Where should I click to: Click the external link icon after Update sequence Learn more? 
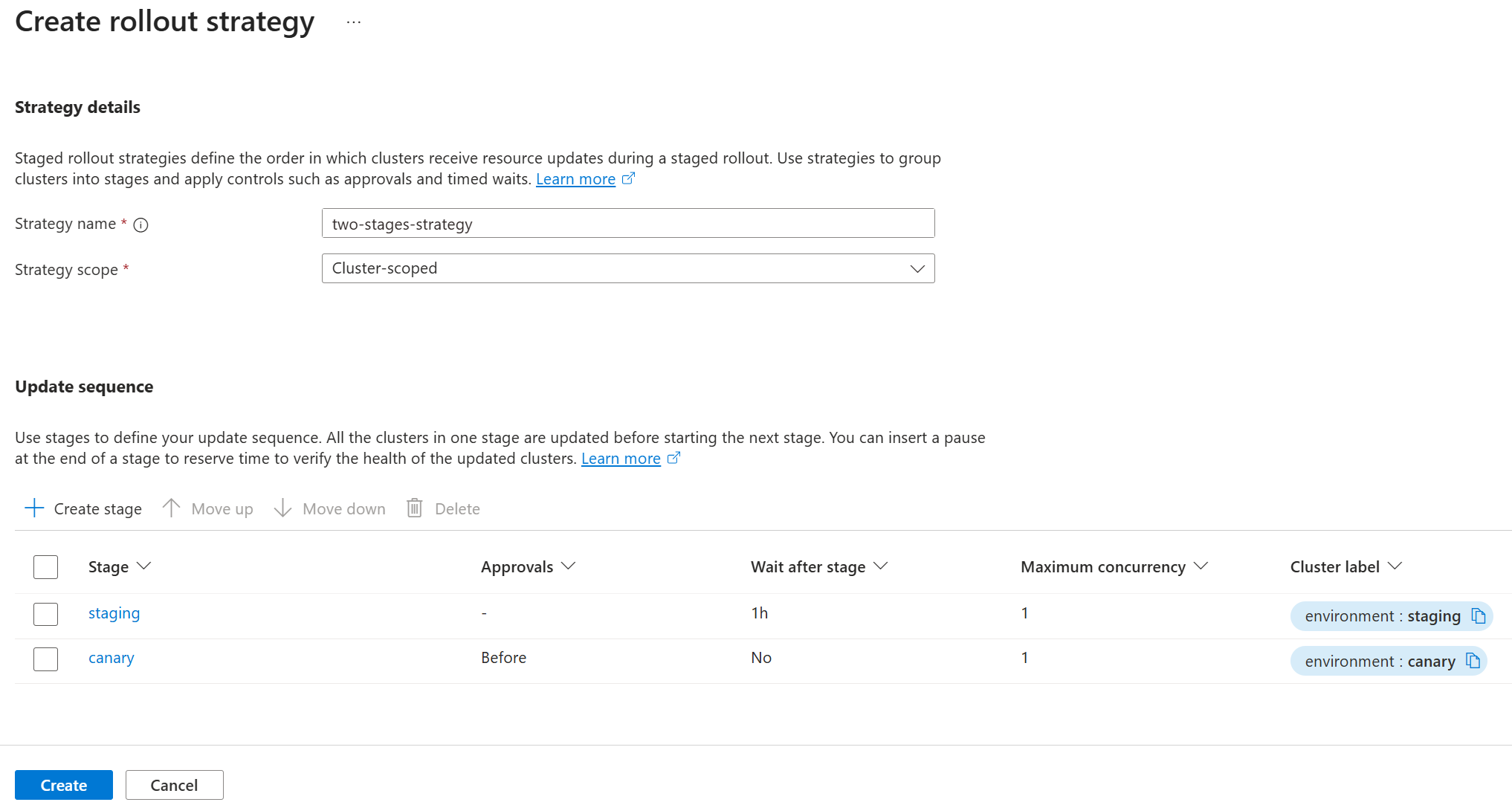673,458
